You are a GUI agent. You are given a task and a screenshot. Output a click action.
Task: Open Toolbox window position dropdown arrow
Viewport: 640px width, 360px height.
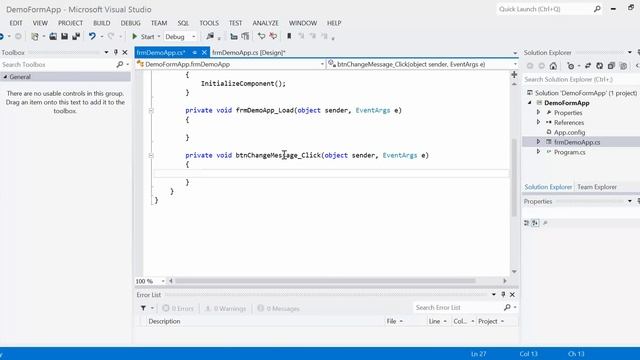(106, 53)
